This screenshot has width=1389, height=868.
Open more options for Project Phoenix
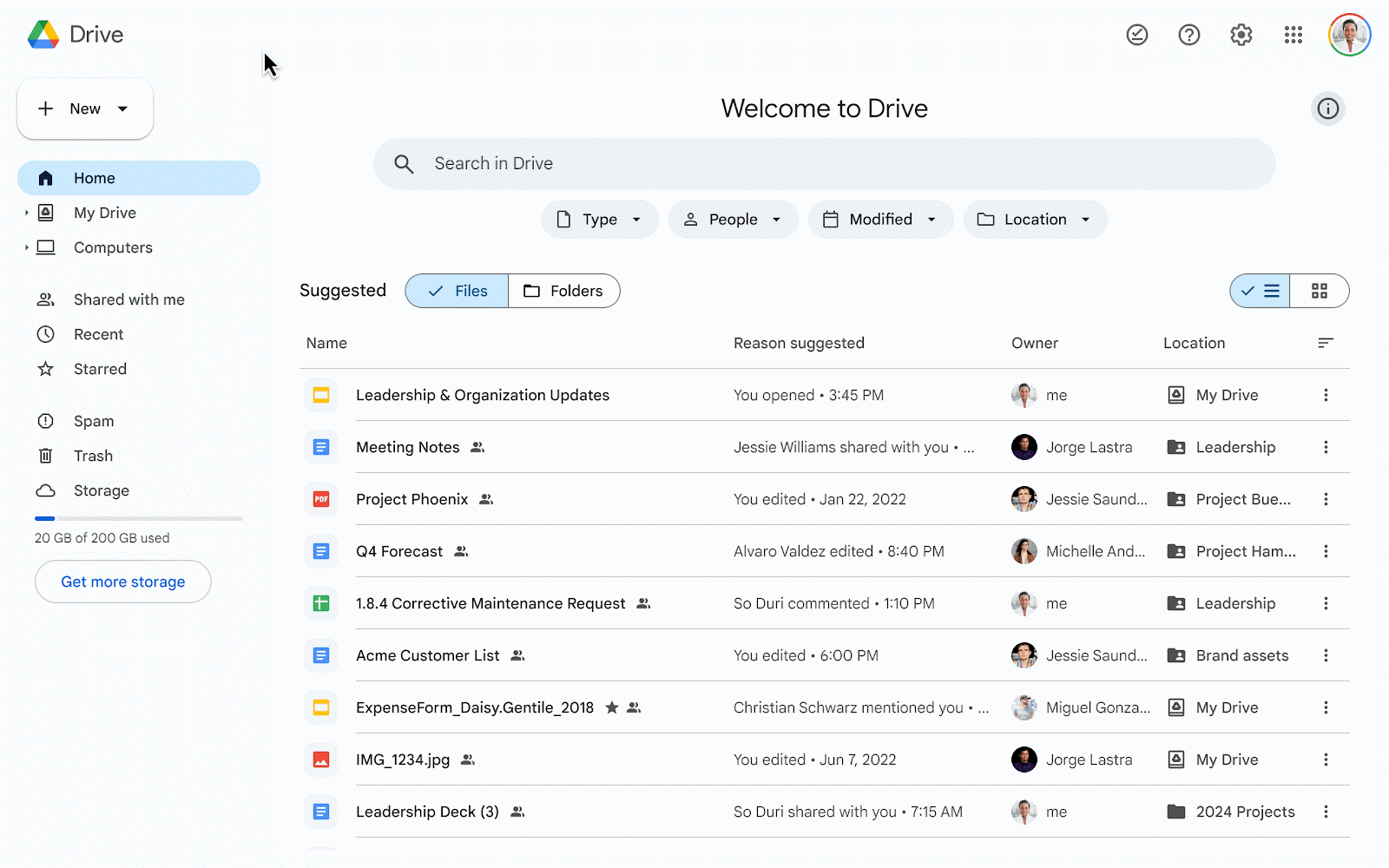pos(1326,499)
